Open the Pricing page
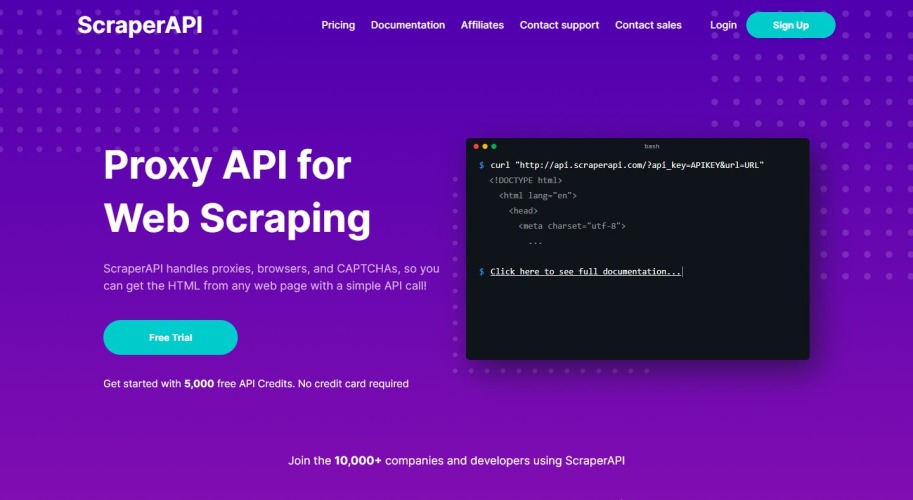The image size is (913, 500). point(338,25)
